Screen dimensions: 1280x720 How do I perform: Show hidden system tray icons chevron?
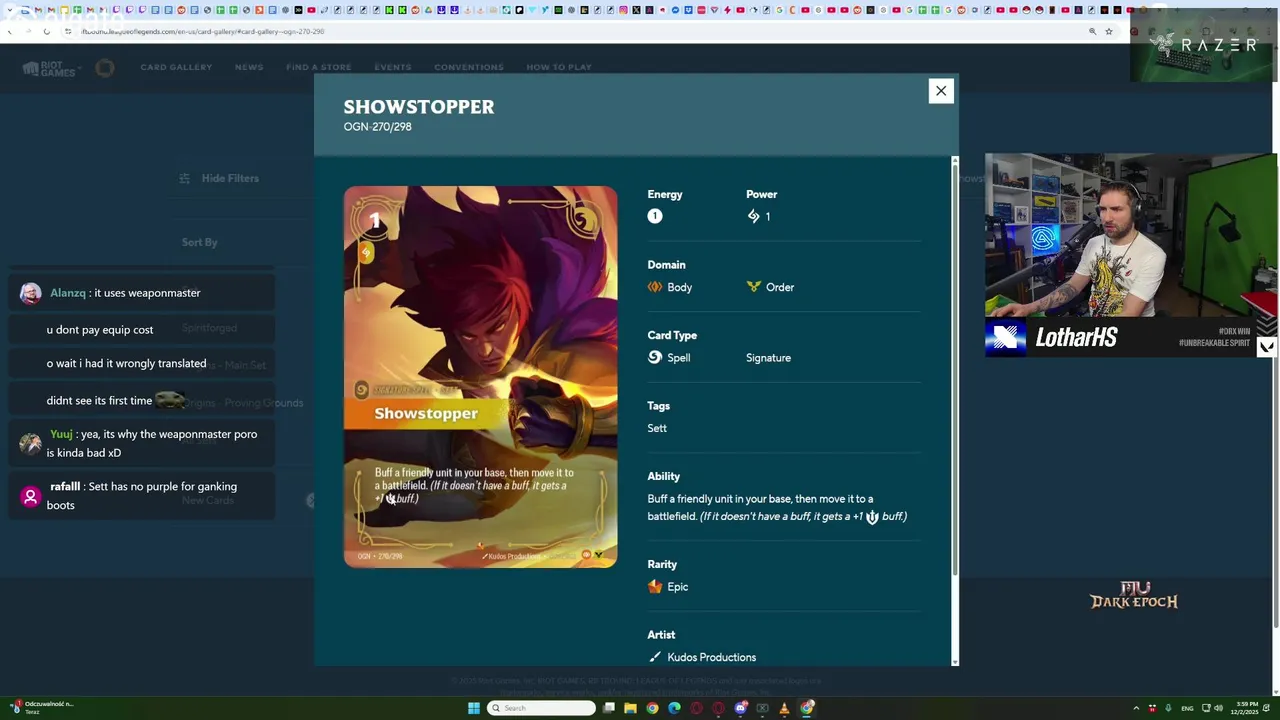(x=1136, y=708)
